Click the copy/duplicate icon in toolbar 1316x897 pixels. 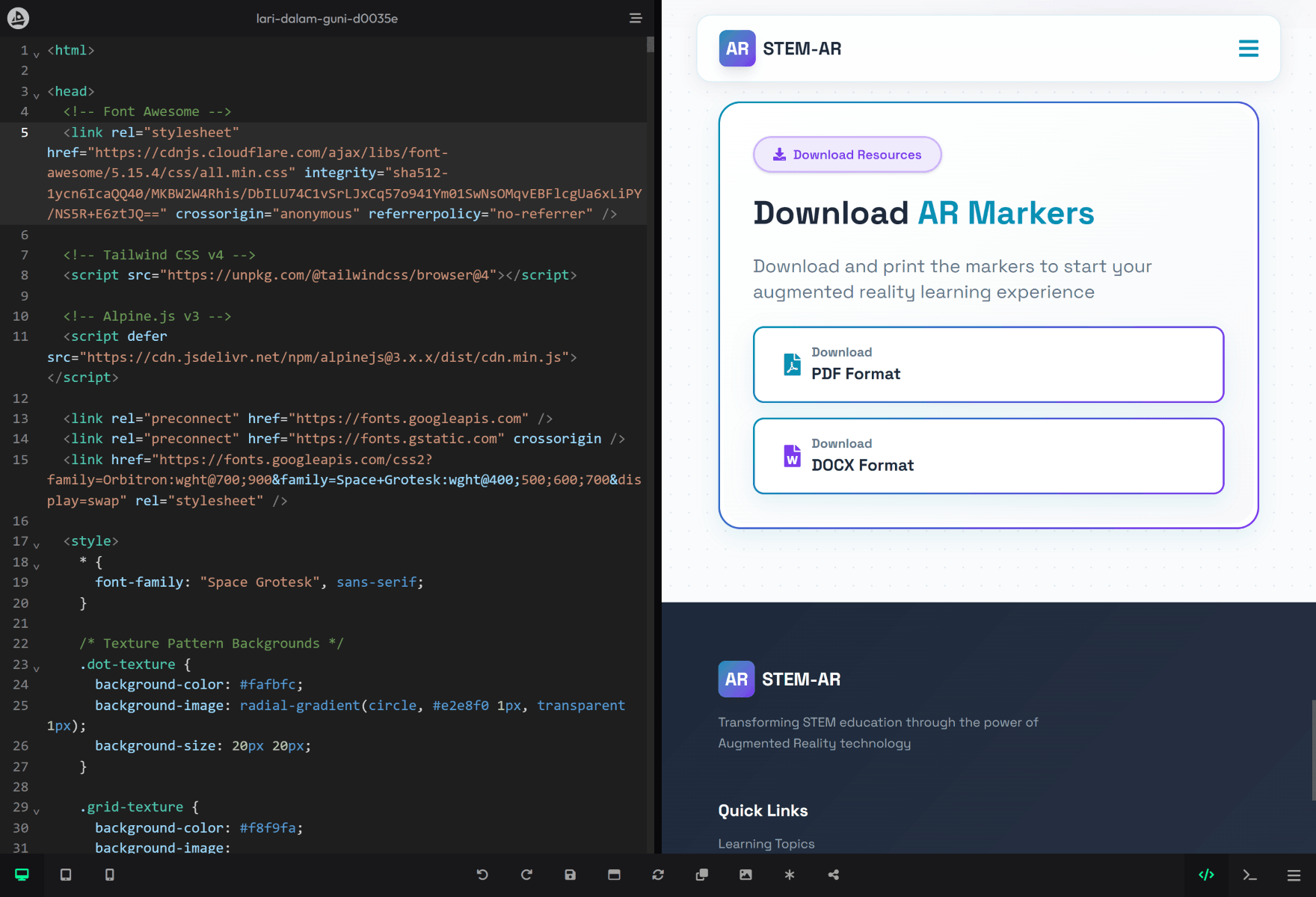pos(702,875)
